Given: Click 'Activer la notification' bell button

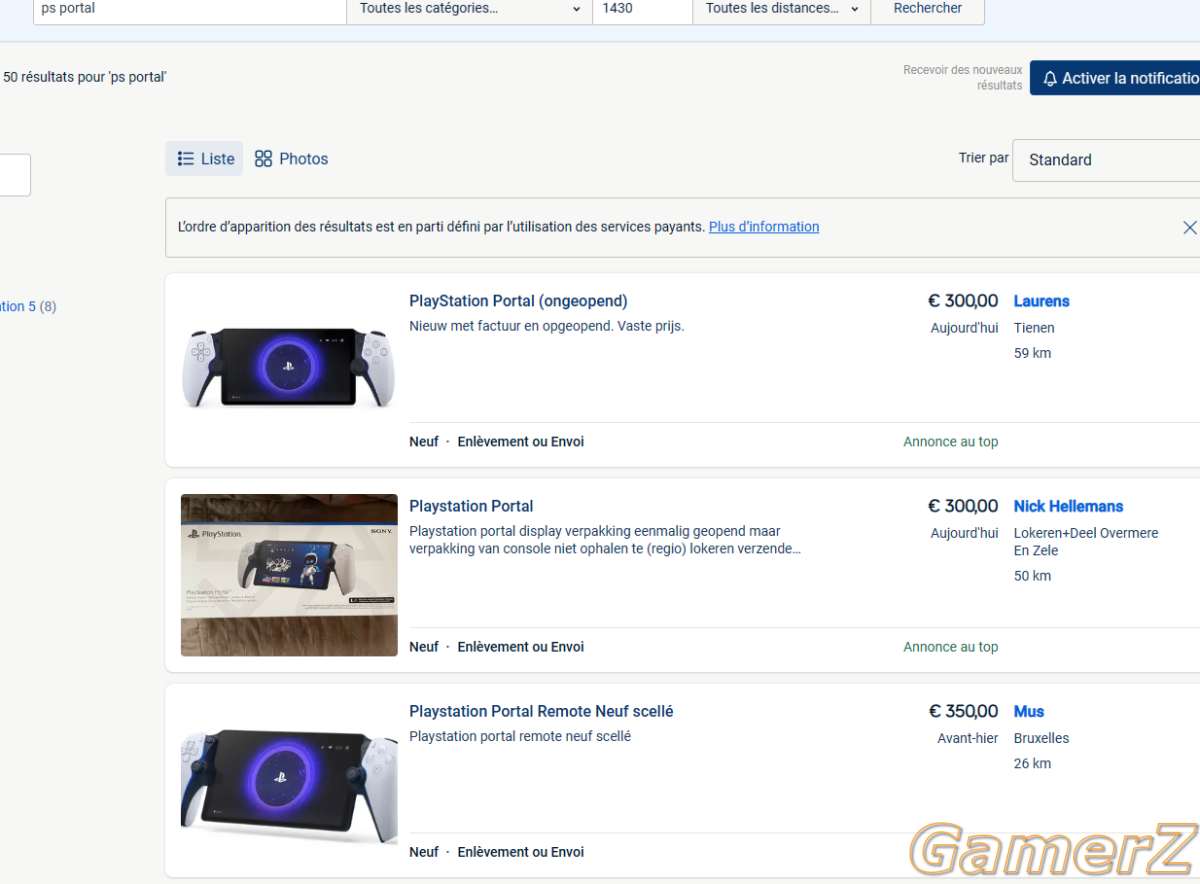Looking at the screenshot, I should (x=1115, y=78).
